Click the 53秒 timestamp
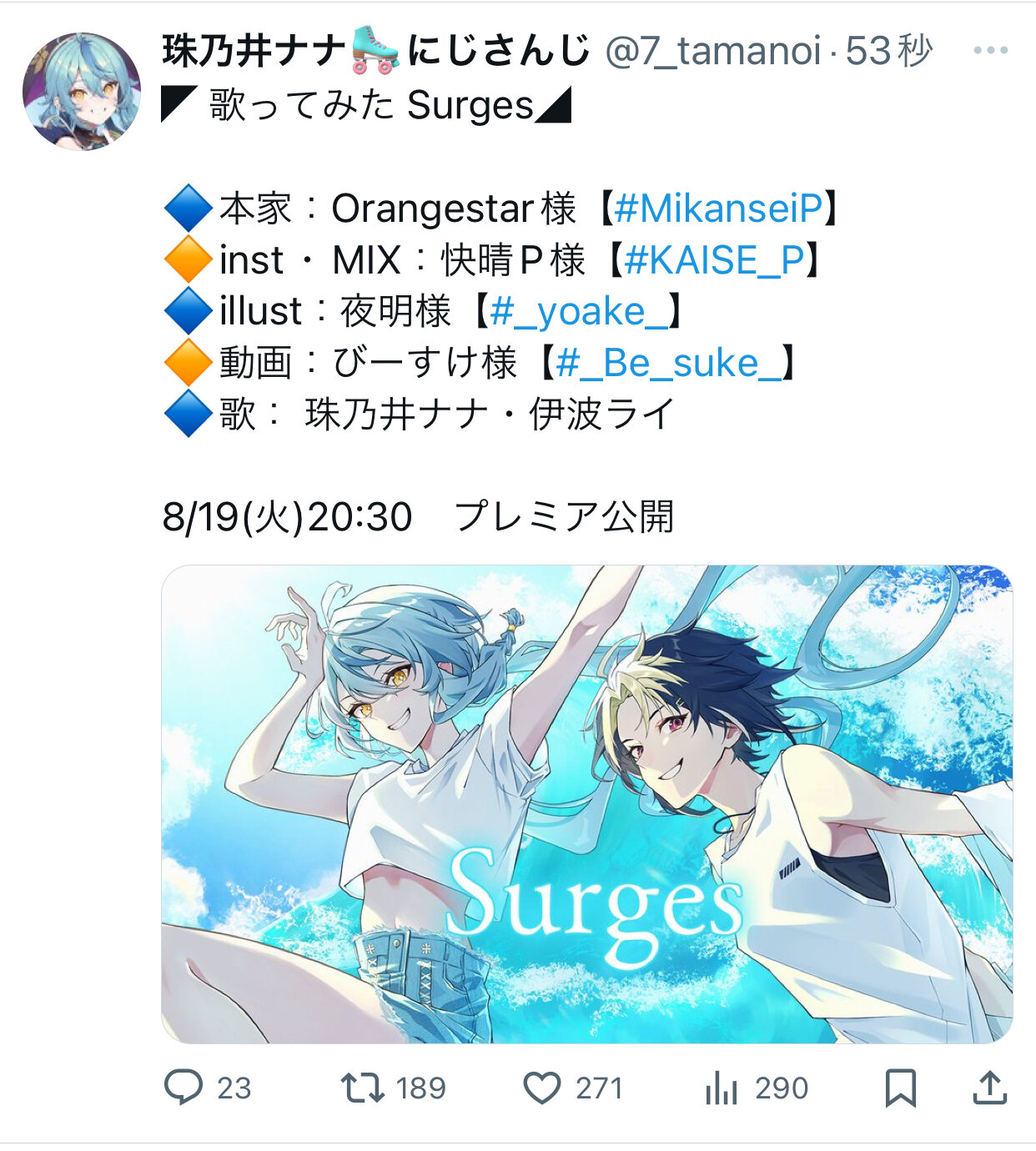Viewport: 1036px width, 1151px height. (x=889, y=51)
